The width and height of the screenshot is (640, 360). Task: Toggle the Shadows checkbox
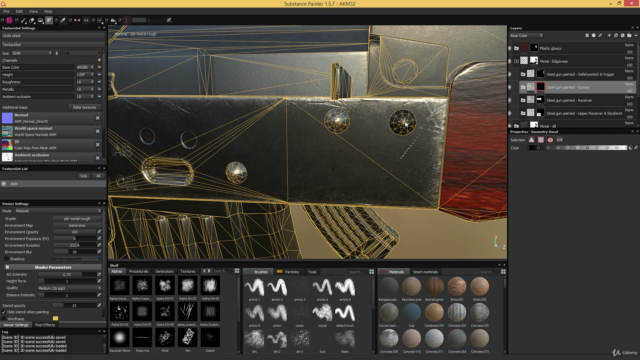(6, 259)
